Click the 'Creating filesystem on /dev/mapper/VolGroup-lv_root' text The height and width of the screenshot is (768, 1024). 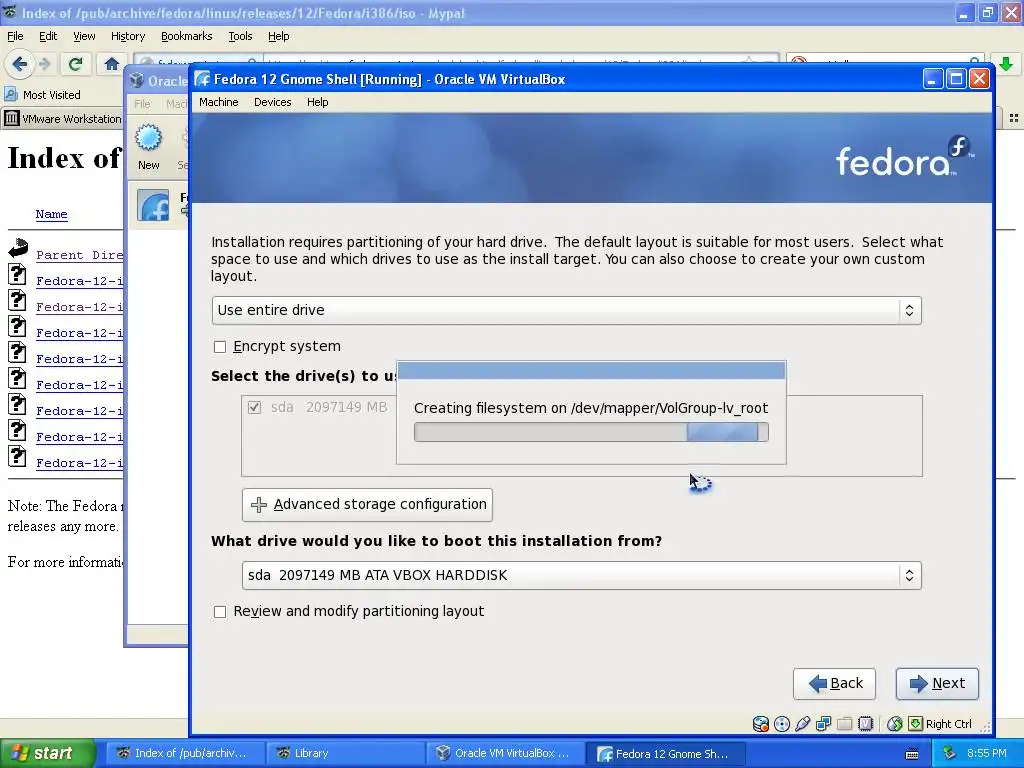591,408
